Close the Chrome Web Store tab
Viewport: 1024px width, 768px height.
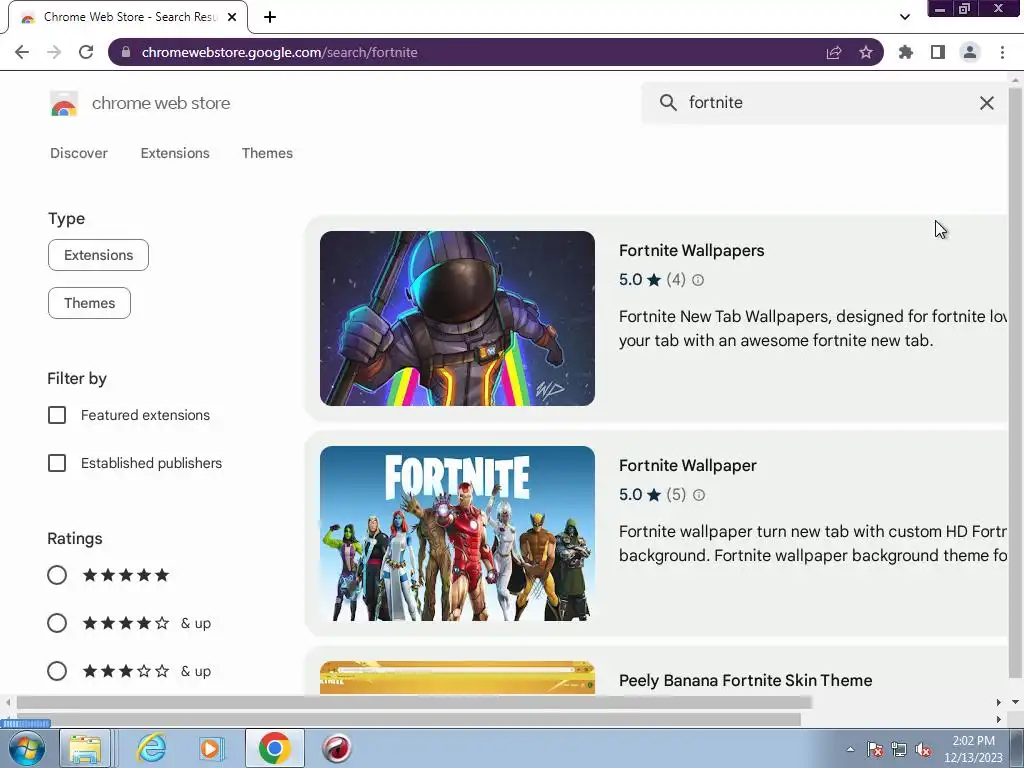coord(232,17)
